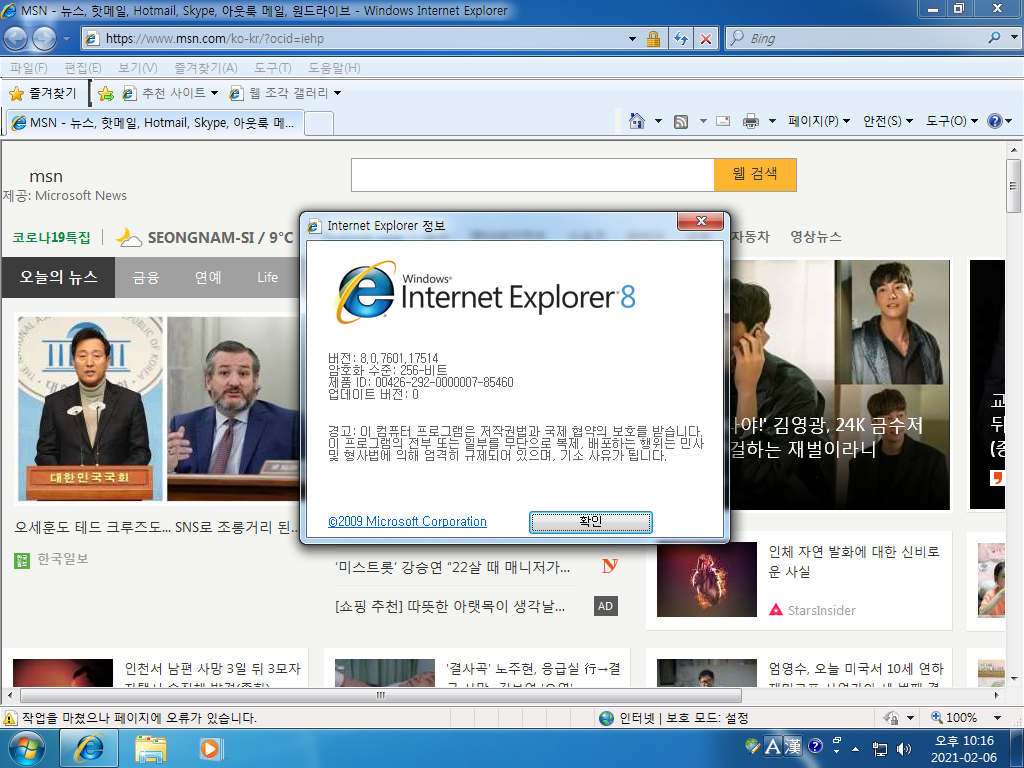Open the Favorites star button
This screenshot has width=1024, height=768.
(x=43, y=93)
